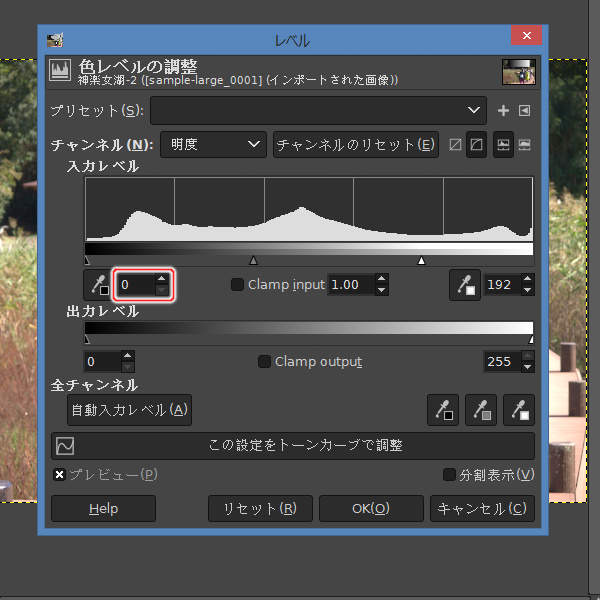This screenshot has width=600, height=600.
Task: Click the output white point slider handle
Action: point(531,339)
